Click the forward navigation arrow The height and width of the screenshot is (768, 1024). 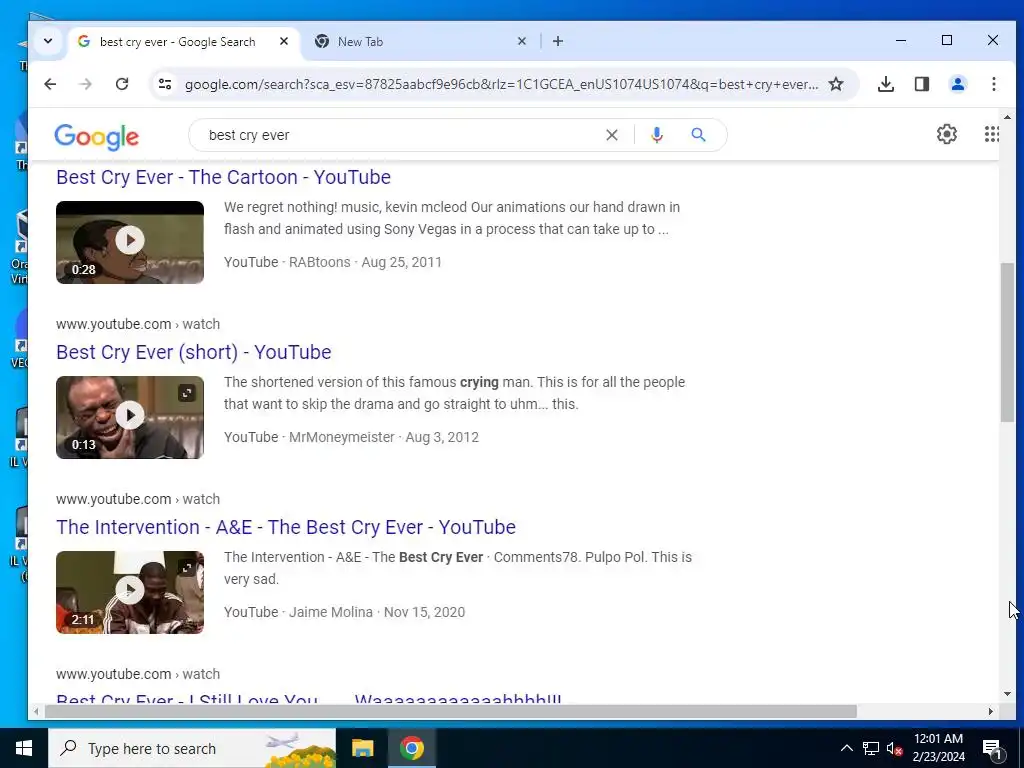[x=86, y=84]
